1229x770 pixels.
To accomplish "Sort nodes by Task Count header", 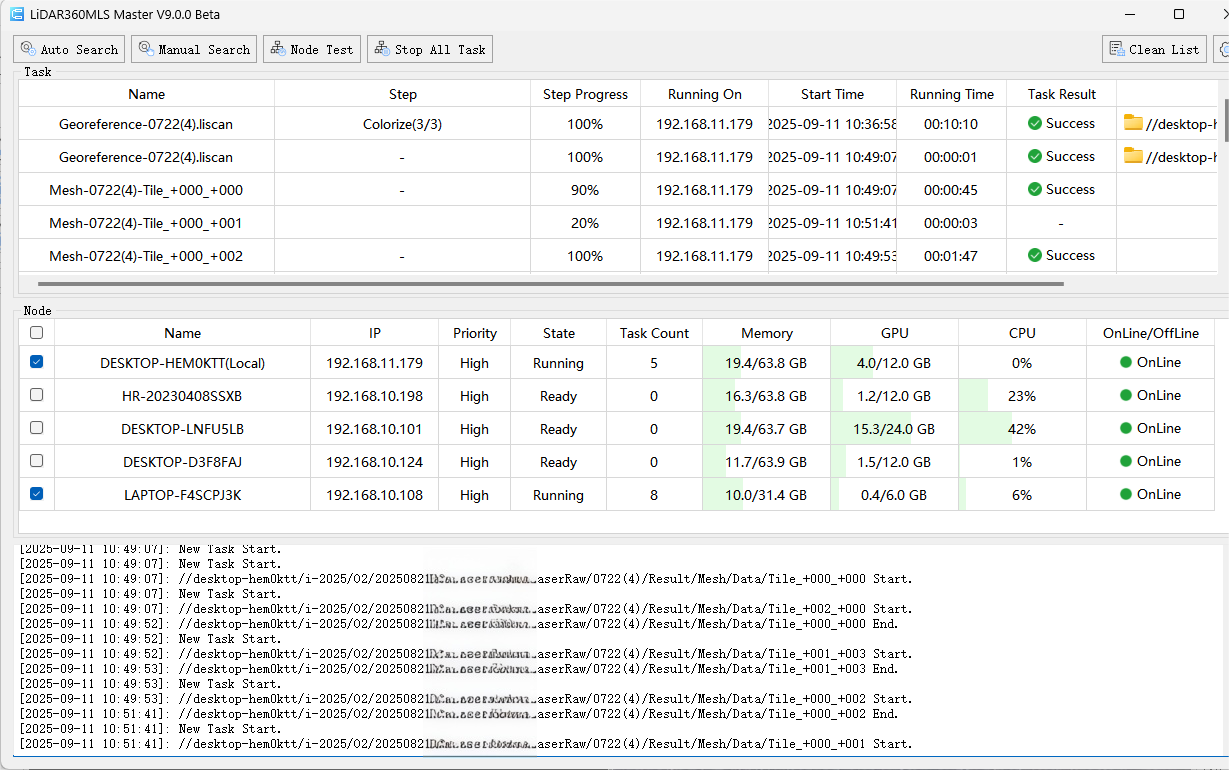I will pyautogui.click(x=654, y=333).
